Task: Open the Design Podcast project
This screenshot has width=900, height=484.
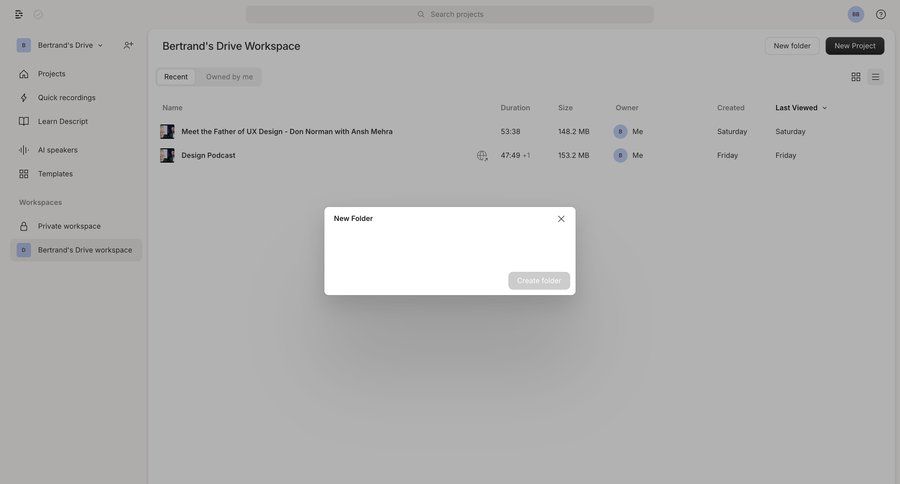Action: pyautogui.click(x=208, y=156)
